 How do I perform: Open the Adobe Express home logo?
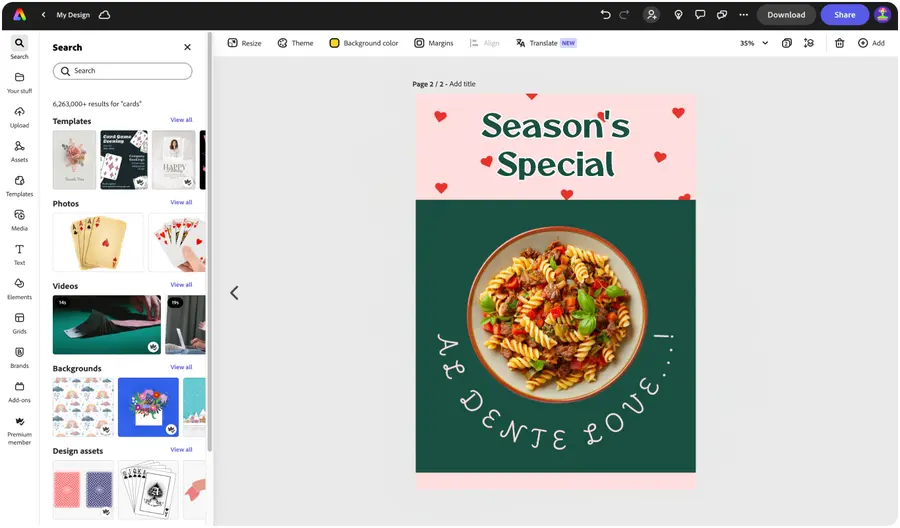[x=19, y=15]
